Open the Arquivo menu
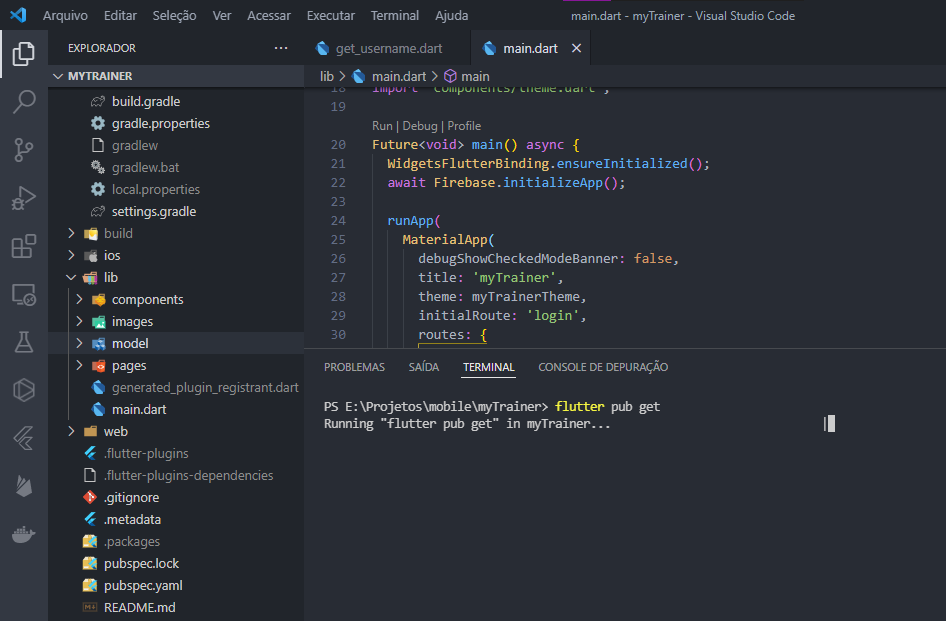The width and height of the screenshot is (946, 621). coord(65,16)
